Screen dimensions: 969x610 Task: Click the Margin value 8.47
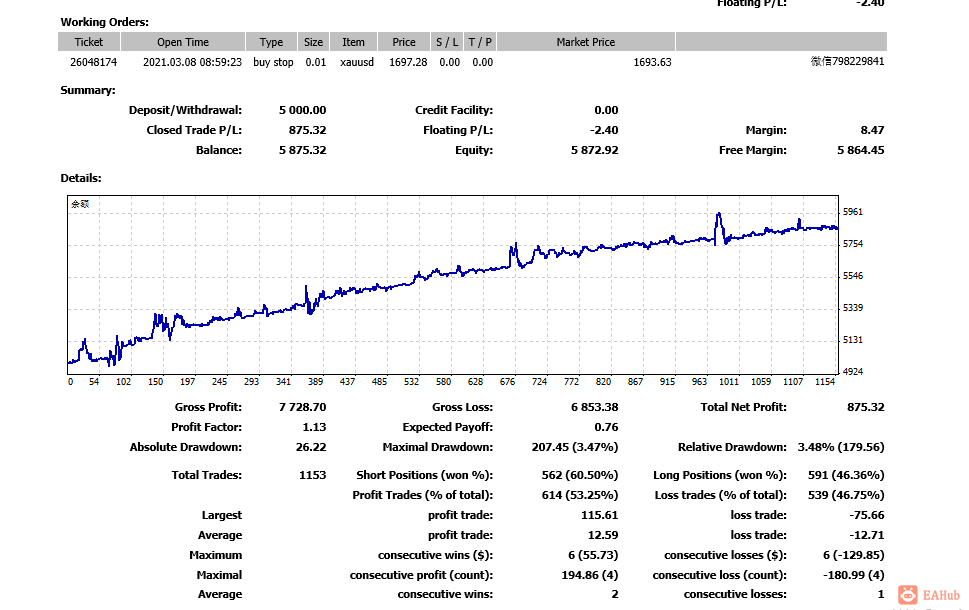click(872, 130)
